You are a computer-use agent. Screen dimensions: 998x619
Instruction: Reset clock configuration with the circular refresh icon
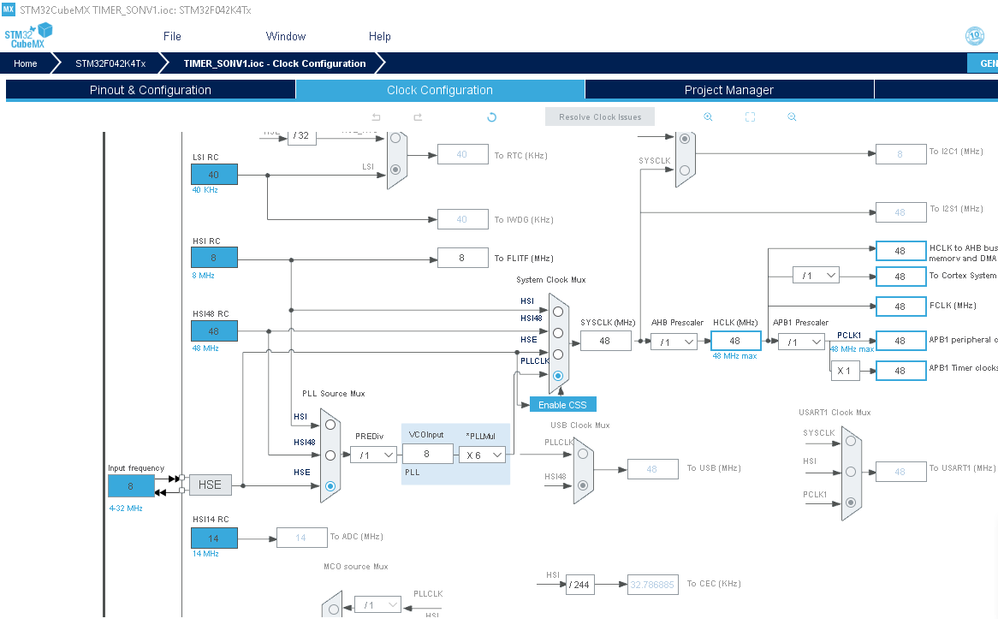point(491,117)
